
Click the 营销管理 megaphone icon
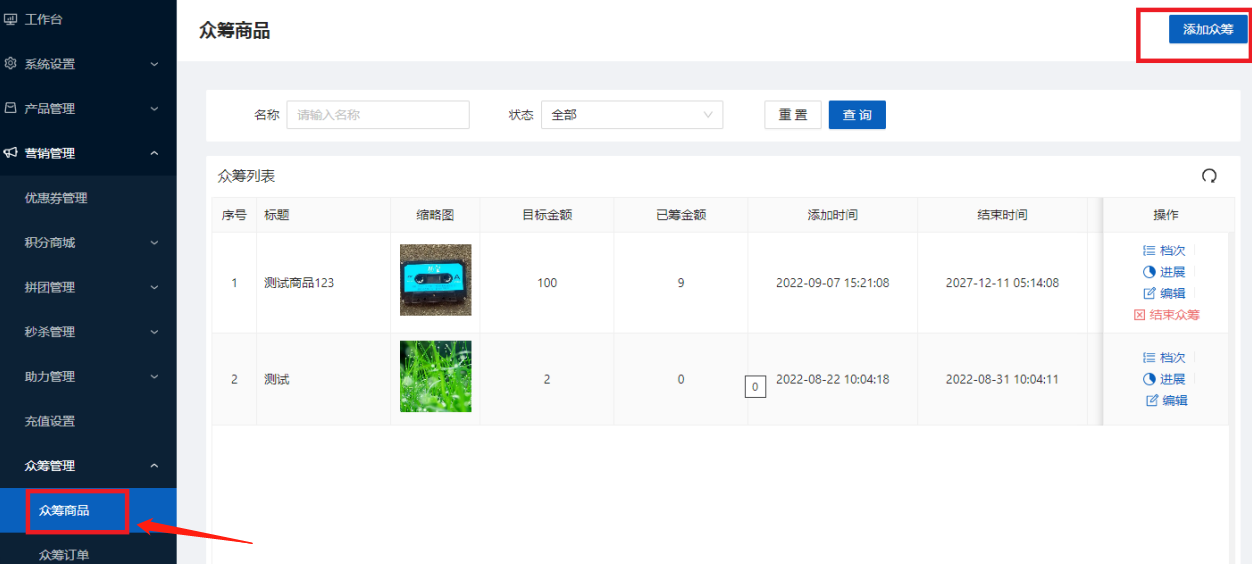click(11, 153)
